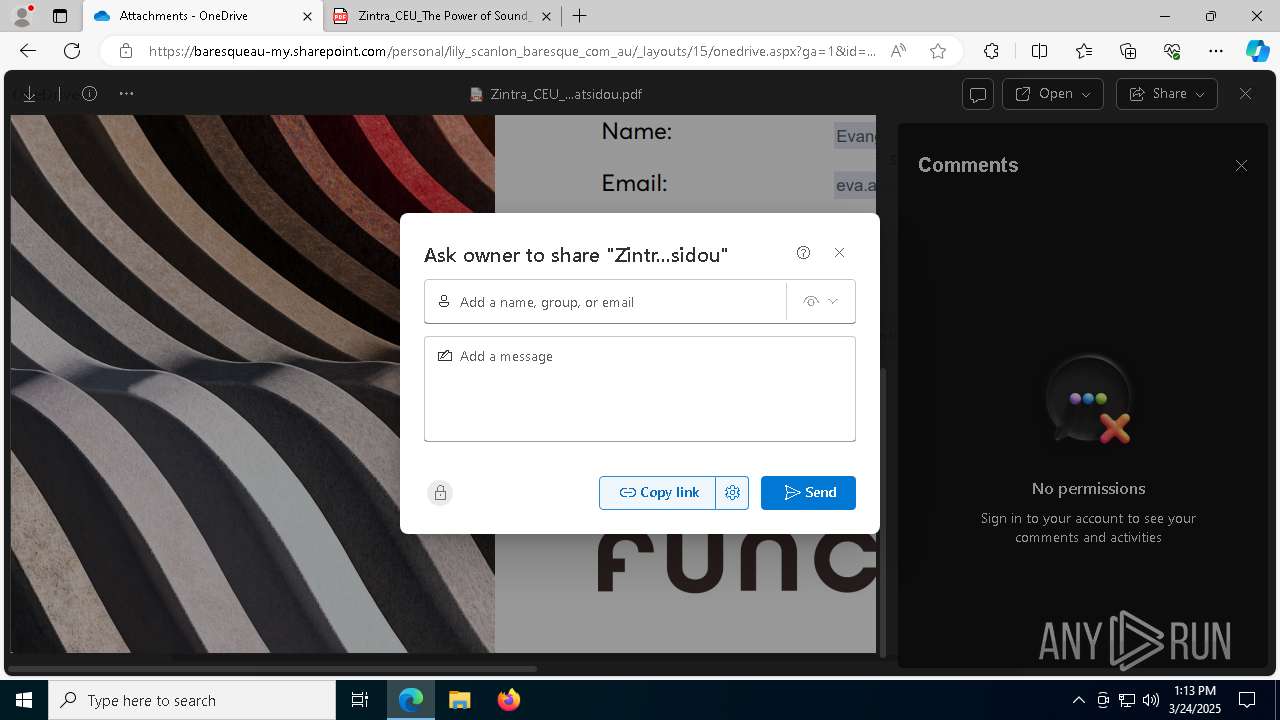
Task: Click the taskbar search box
Action: (x=192, y=700)
